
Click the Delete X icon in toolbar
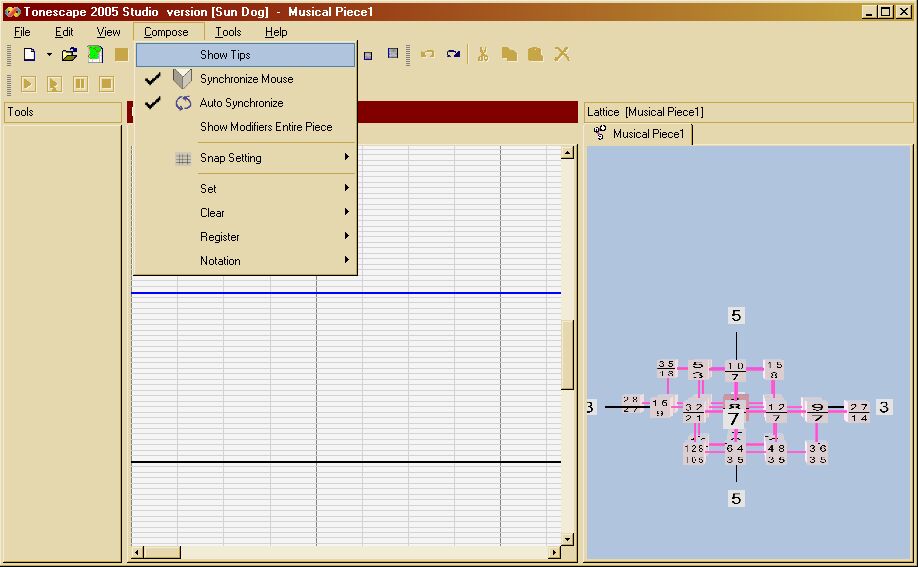(562, 55)
